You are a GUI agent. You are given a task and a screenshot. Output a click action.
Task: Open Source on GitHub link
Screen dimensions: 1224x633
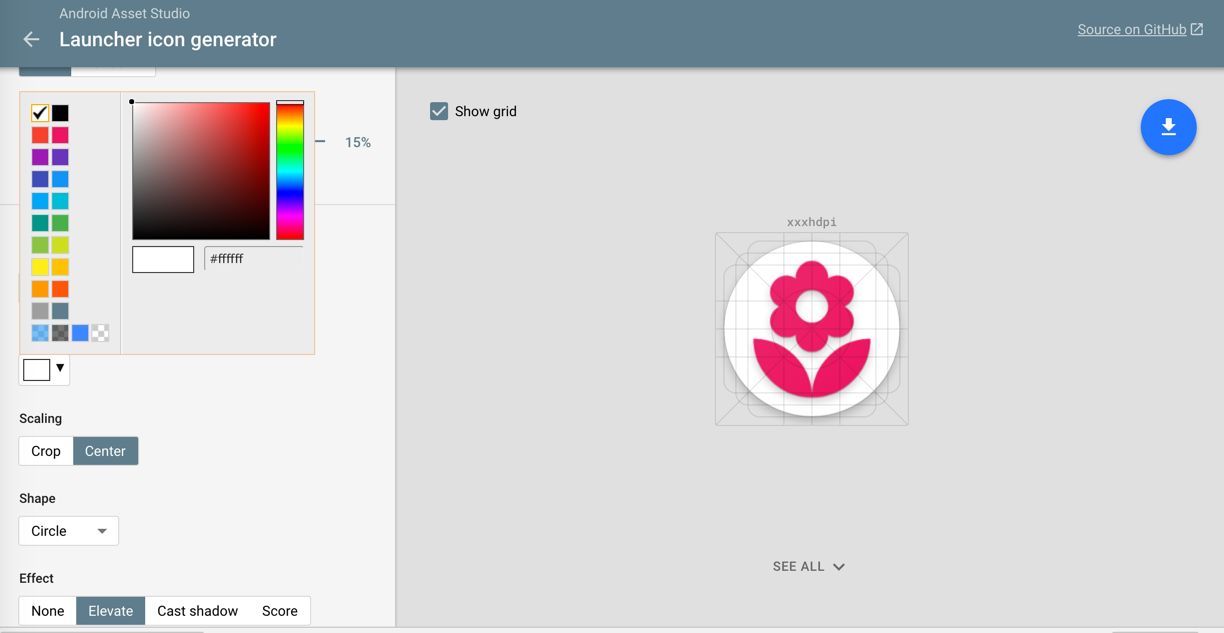(x=1130, y=30)
